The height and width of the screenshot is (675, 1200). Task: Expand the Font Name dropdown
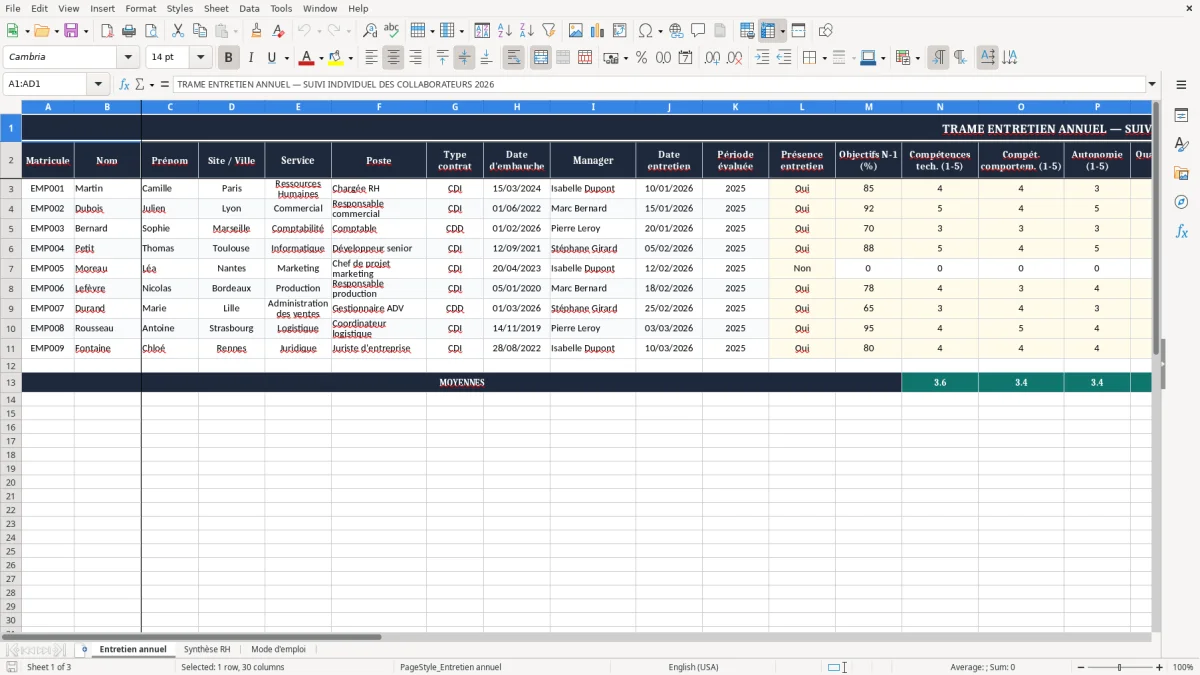point(128,58)
